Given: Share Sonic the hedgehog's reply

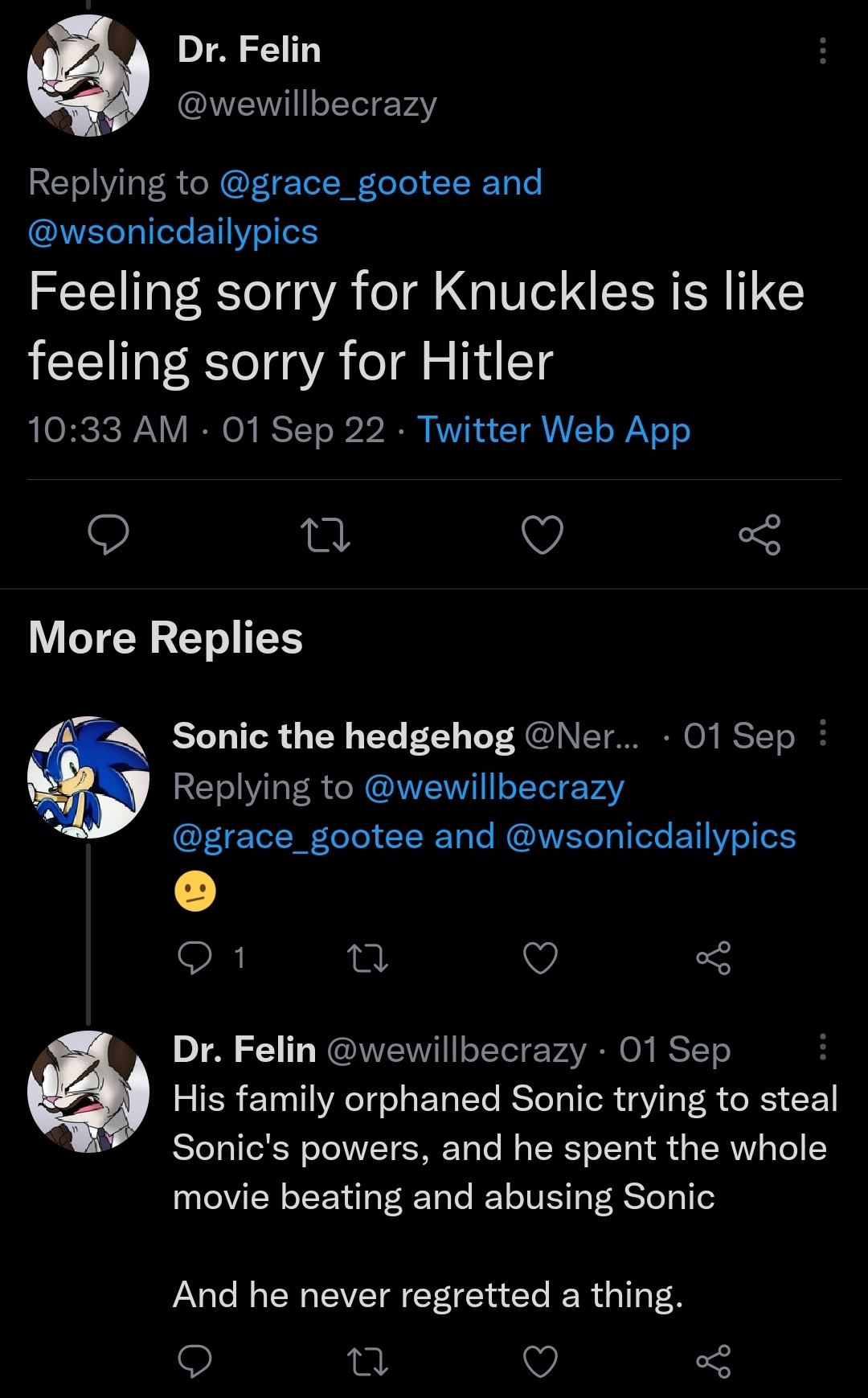Looking at the screenshot, I should click(x=713, y=957).
